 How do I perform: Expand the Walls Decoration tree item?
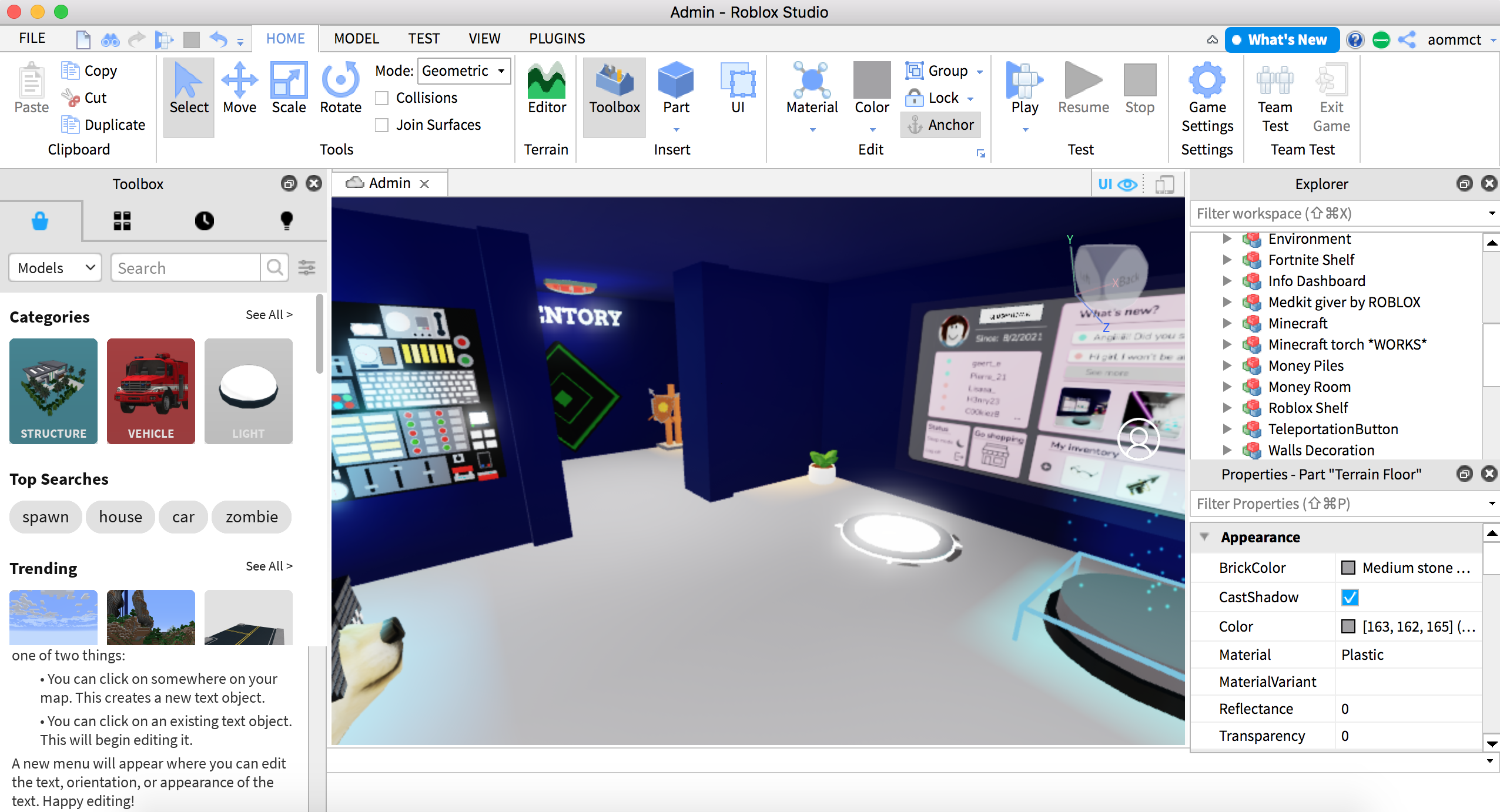1227,450
